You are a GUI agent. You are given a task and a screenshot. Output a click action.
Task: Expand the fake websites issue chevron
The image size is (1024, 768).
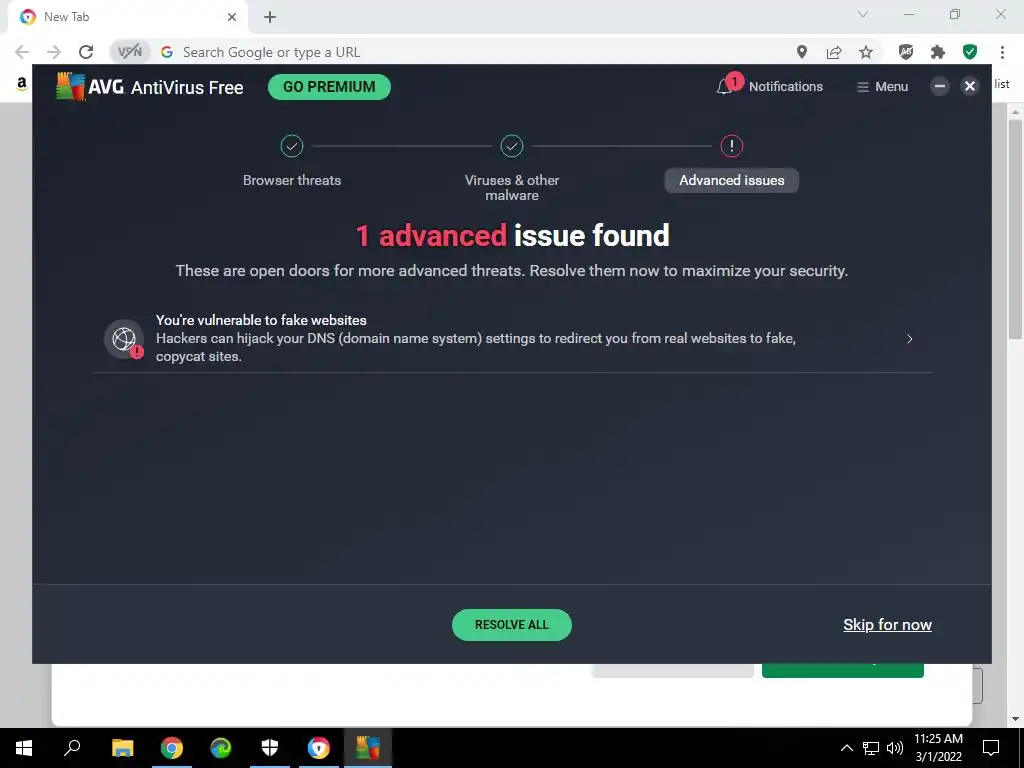[910, 338]
